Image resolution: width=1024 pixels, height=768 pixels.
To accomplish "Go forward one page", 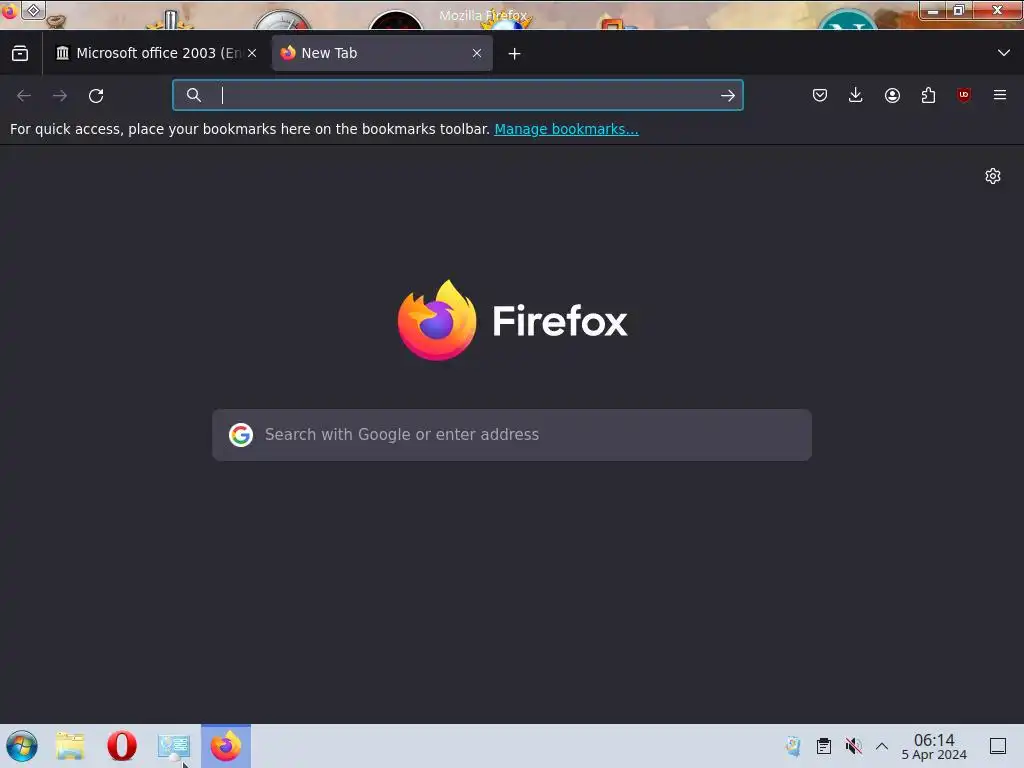I will click(x=60, y=95).
